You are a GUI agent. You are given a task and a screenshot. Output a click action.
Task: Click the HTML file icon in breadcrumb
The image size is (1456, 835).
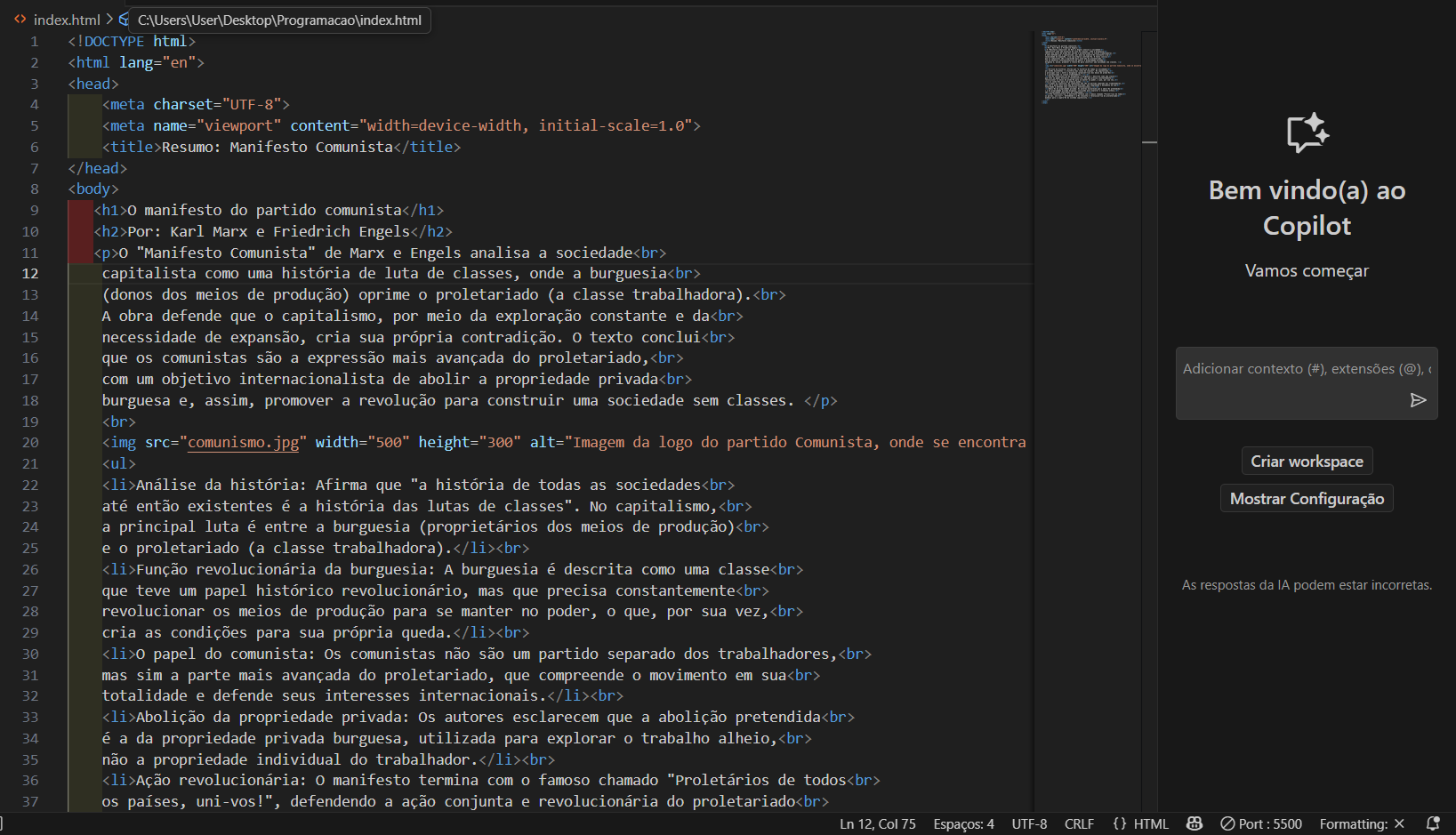tap(20, 20)
